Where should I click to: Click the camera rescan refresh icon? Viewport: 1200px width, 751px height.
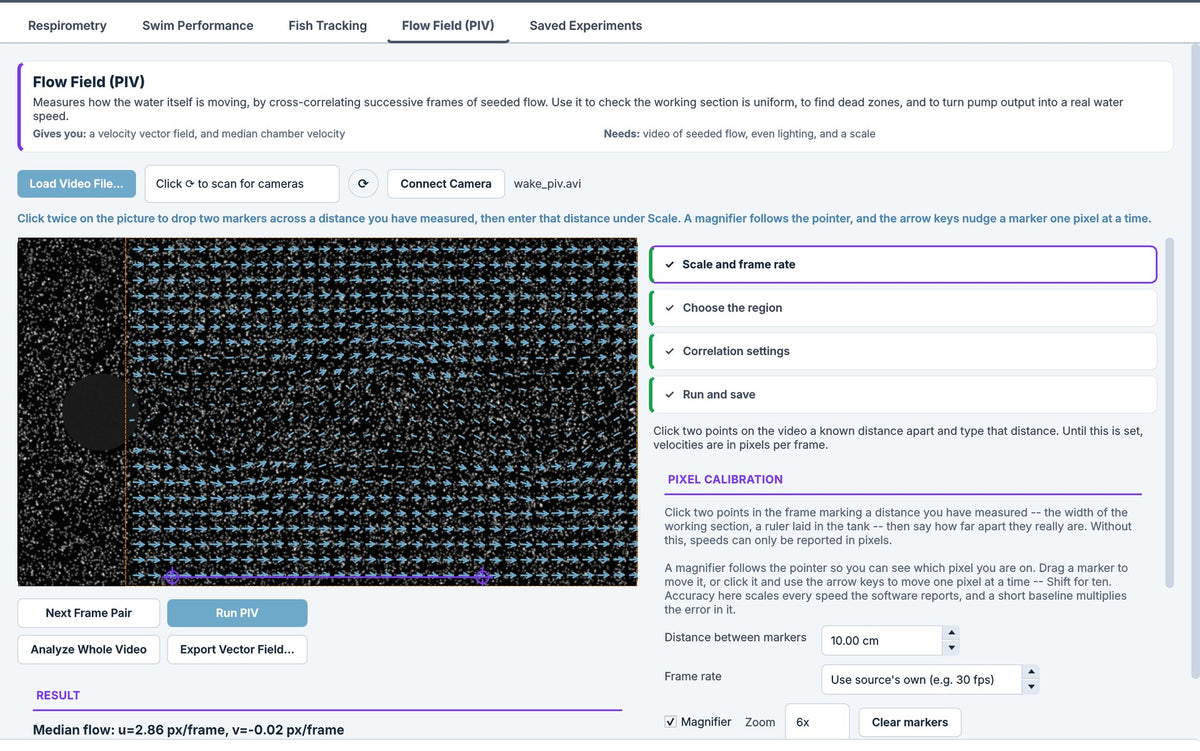coord(363,183)
